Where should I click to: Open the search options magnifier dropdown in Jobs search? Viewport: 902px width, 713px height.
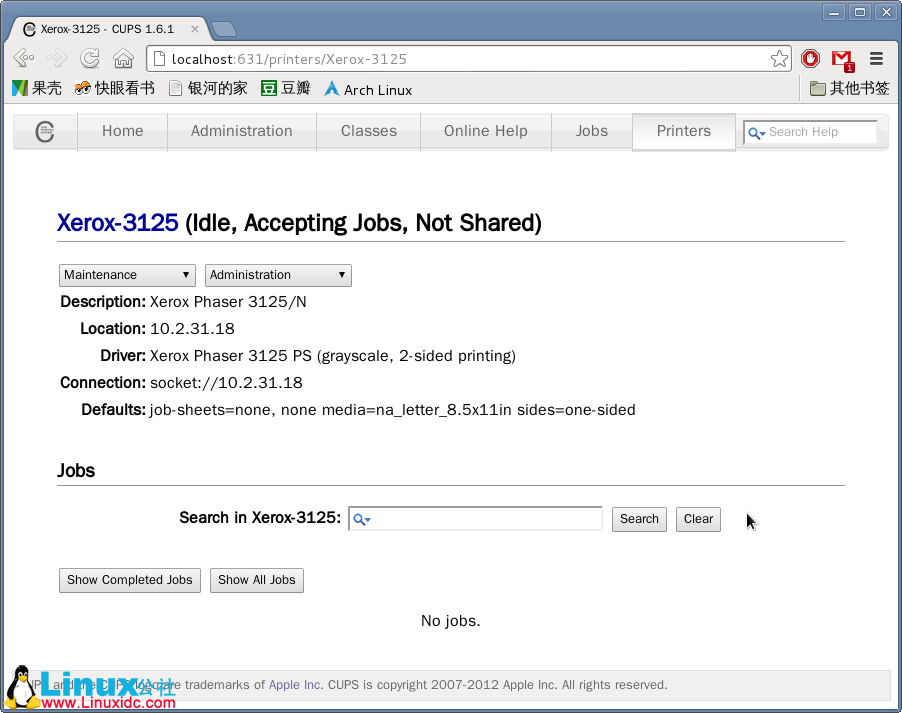pos(362,519)
